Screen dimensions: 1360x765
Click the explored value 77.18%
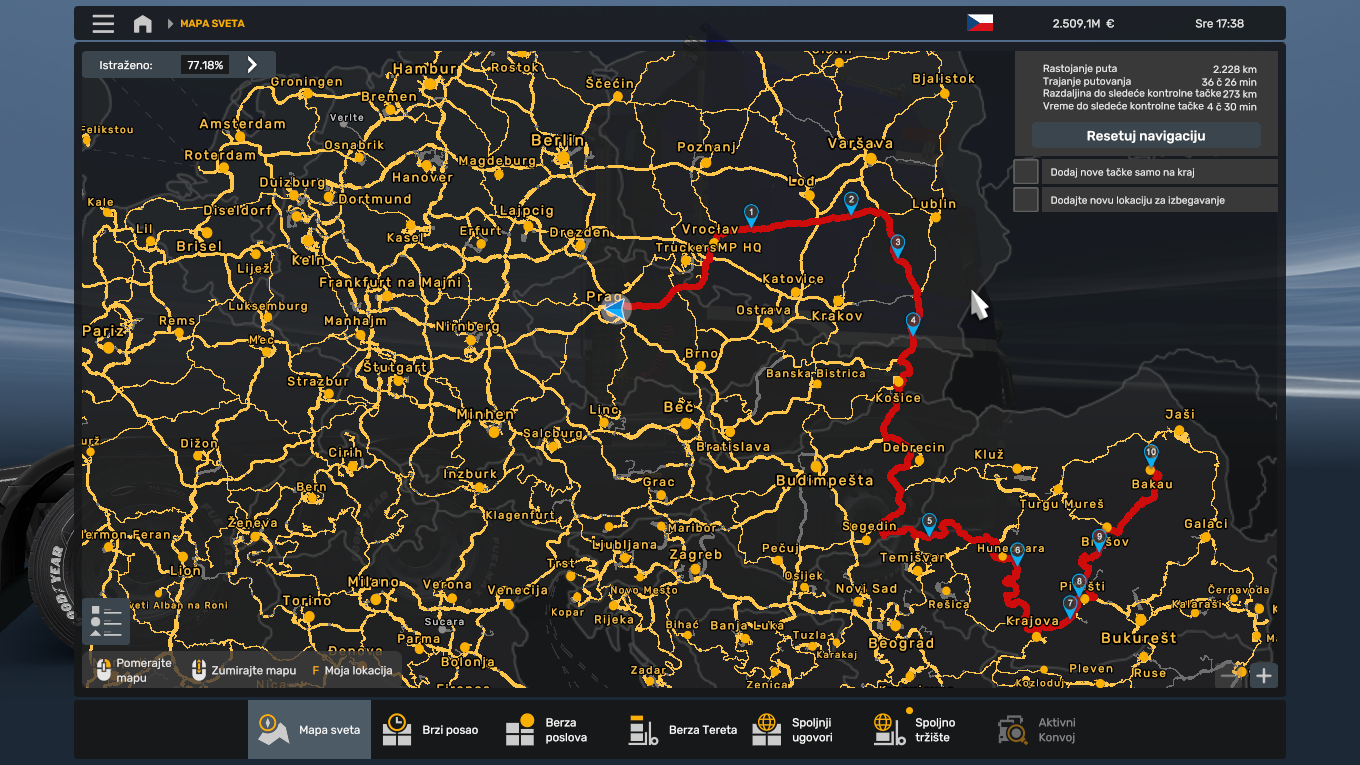205,65
